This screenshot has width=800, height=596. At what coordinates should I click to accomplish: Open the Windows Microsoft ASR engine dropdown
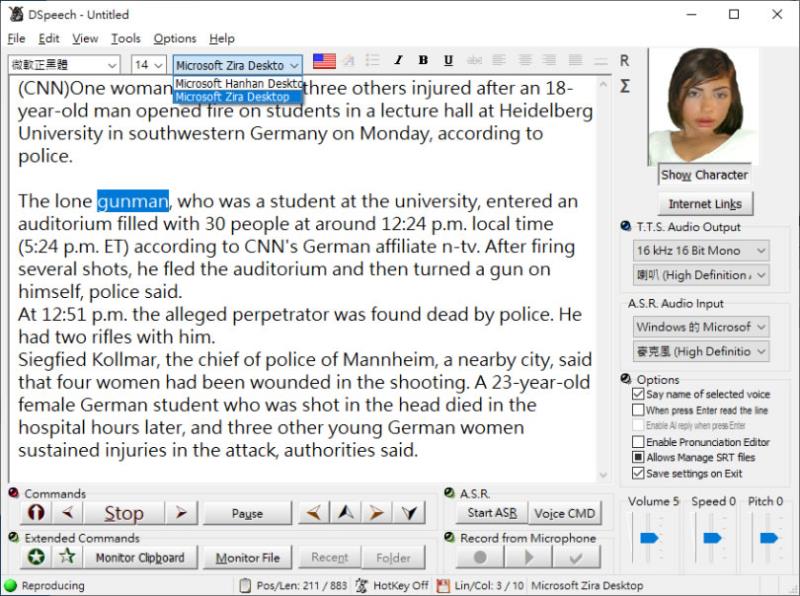click(701, 327)
